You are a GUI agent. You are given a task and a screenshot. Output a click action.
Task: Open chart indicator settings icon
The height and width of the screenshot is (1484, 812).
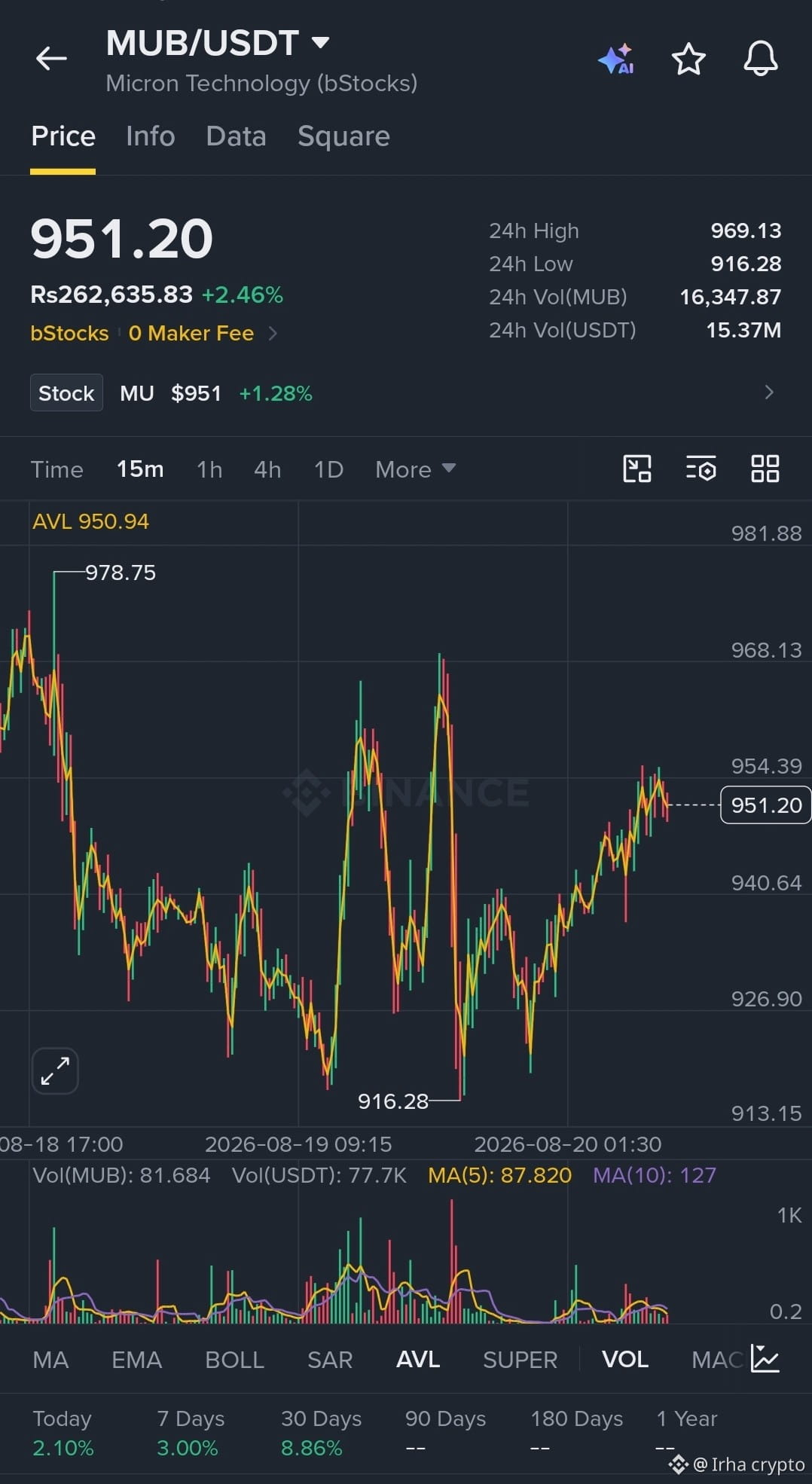[x=701, y=469]
